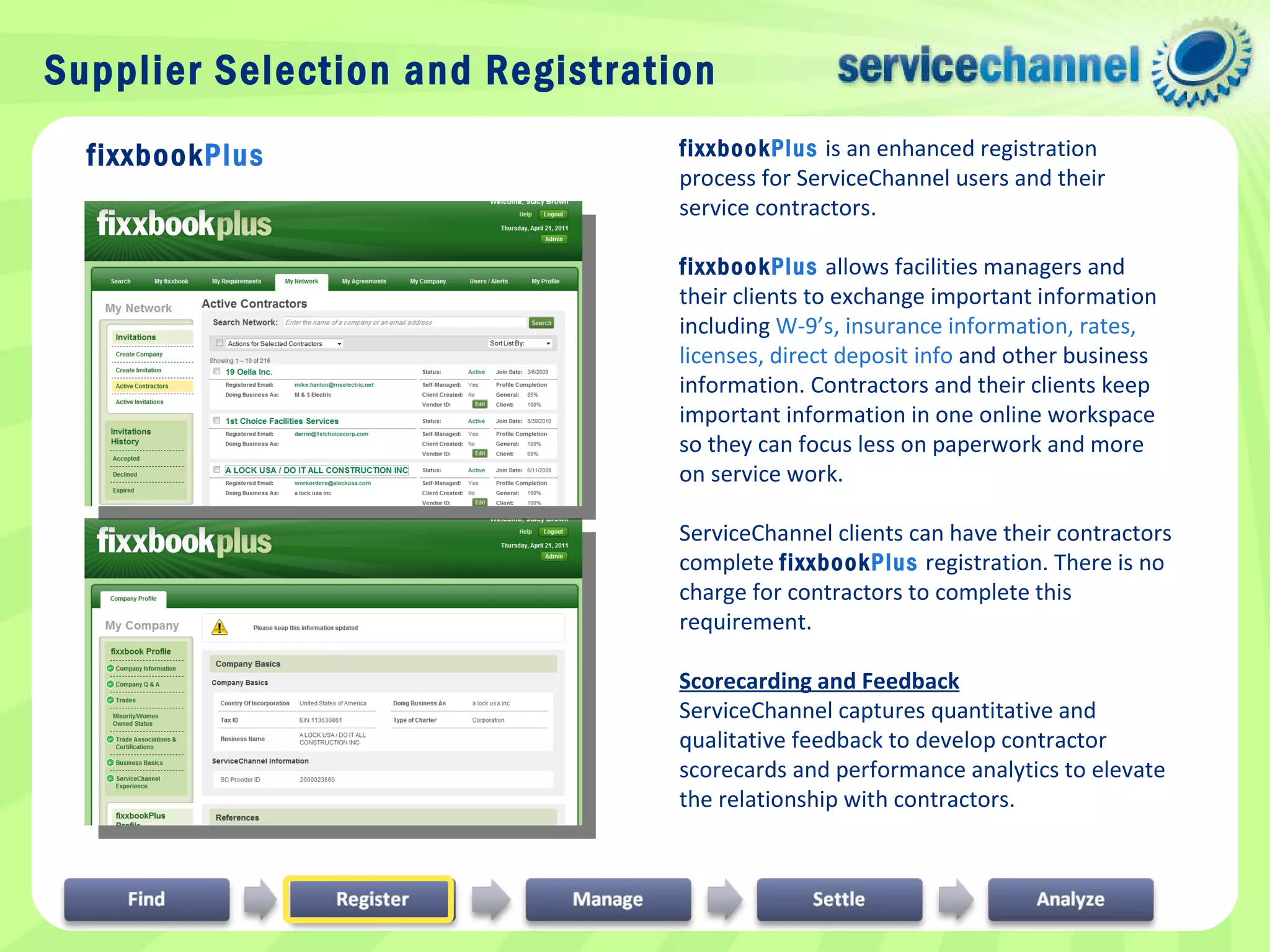Click green check icon beside Business Basics
Screen dimensions: 1270x952
click(110, 762)
